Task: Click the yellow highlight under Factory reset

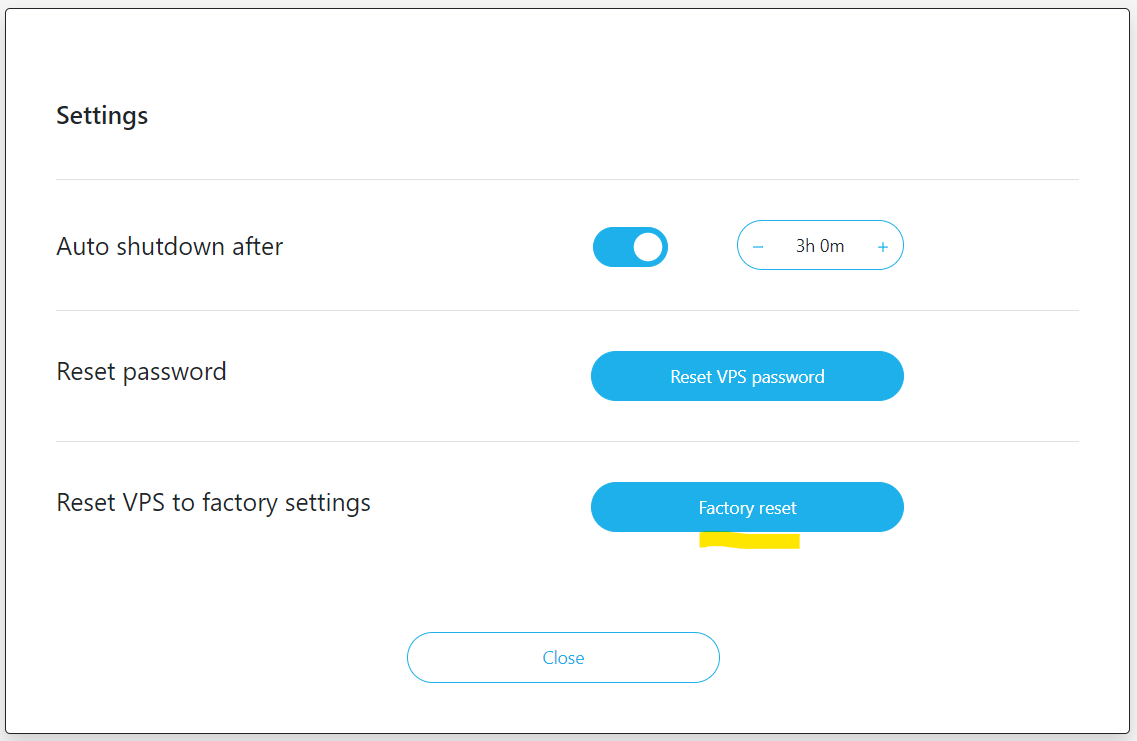Action: click(749, 541)
